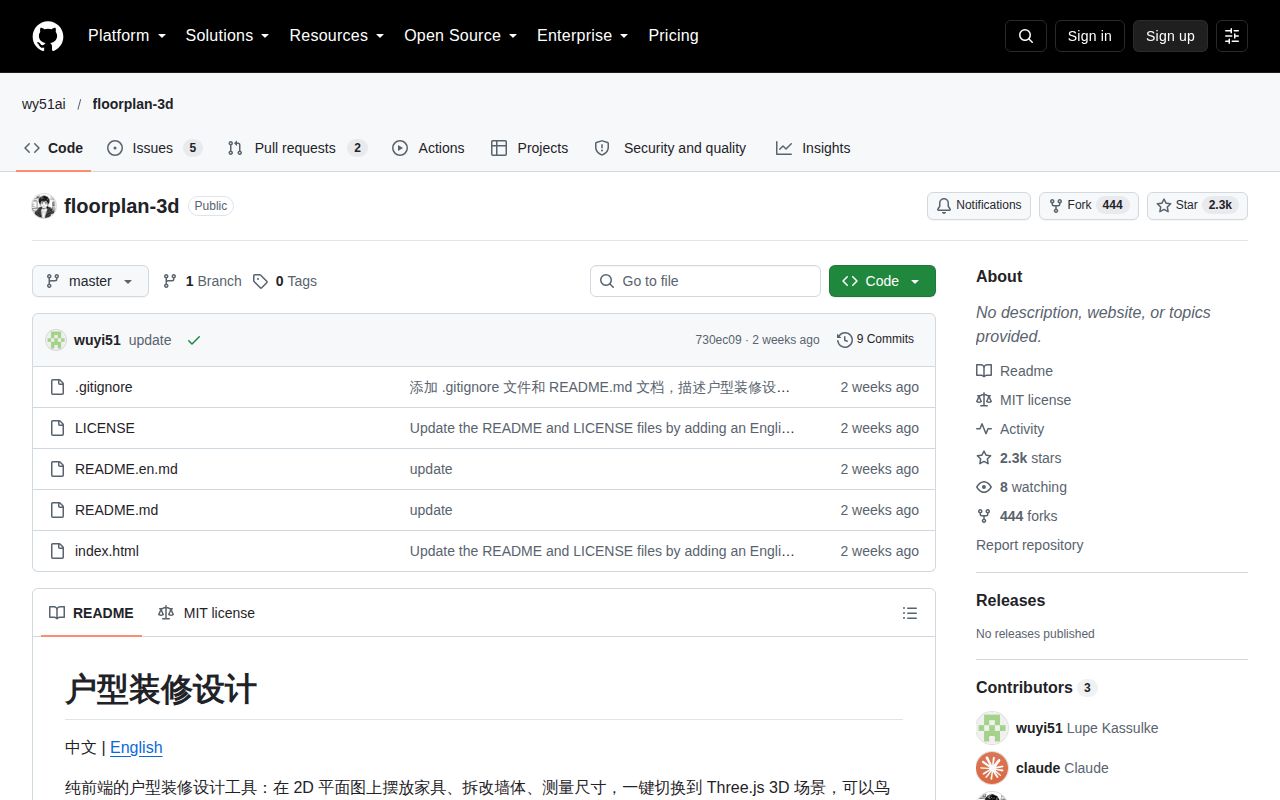Expand the master branch dropdown
Viewport: 1280px width, 800px height.
90,281
